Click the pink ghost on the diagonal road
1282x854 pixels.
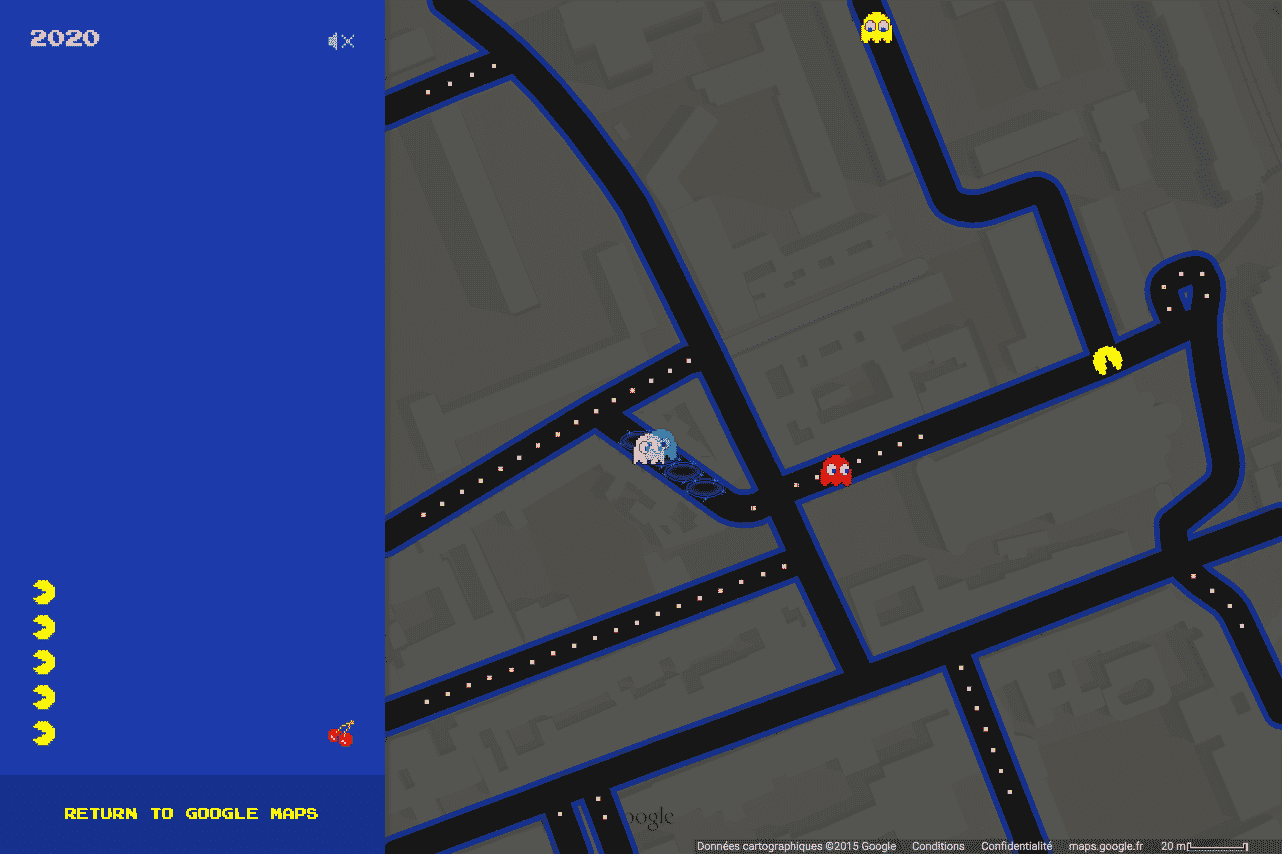click(648, 449)
